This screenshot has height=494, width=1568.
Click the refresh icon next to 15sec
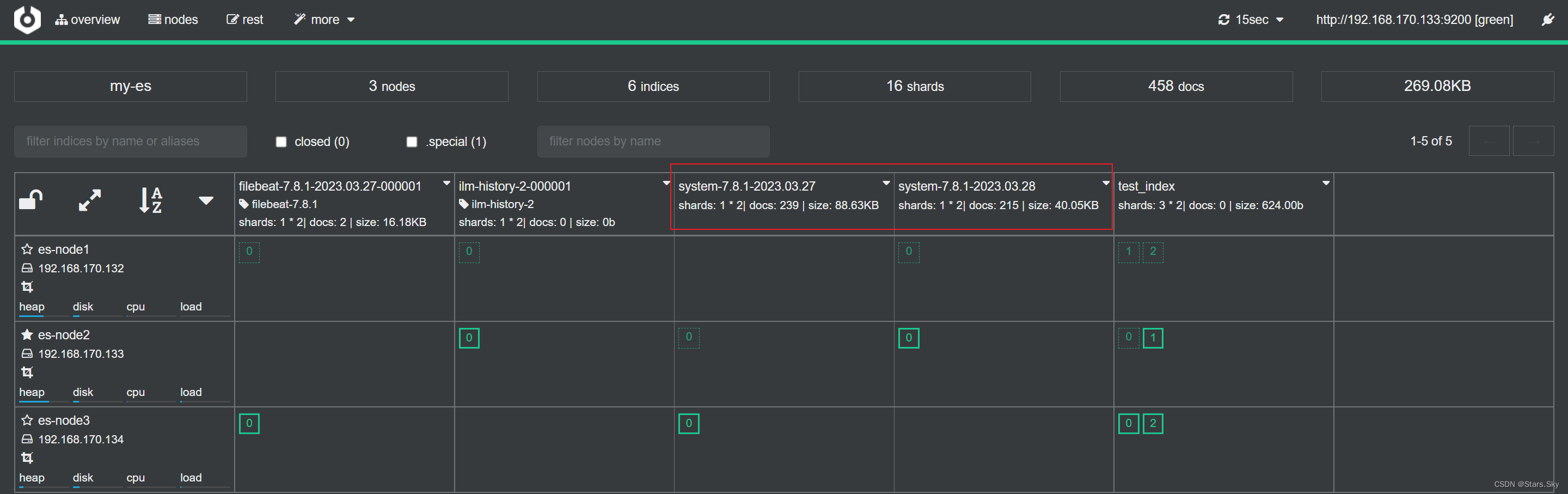(1224, 19)
